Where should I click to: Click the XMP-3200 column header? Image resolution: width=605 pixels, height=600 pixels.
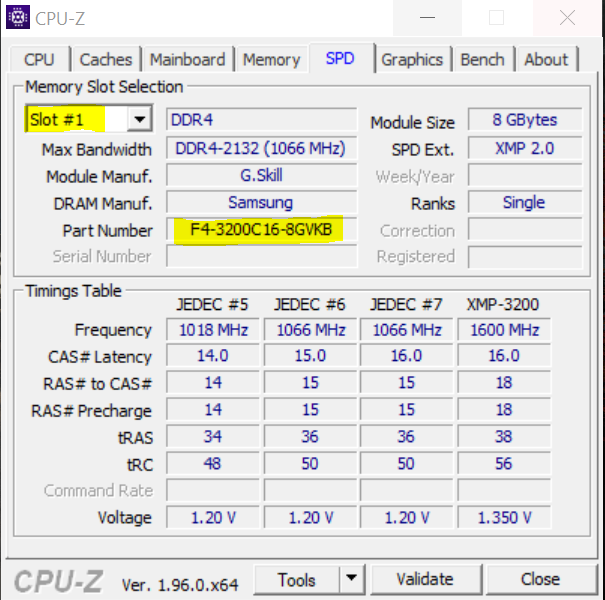point(503,304)
